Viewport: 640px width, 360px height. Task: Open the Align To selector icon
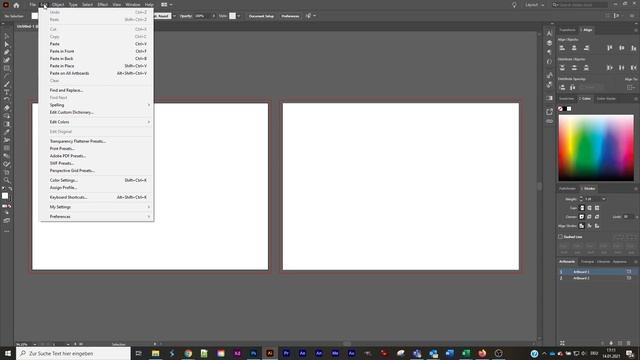[x=631, y=87]
